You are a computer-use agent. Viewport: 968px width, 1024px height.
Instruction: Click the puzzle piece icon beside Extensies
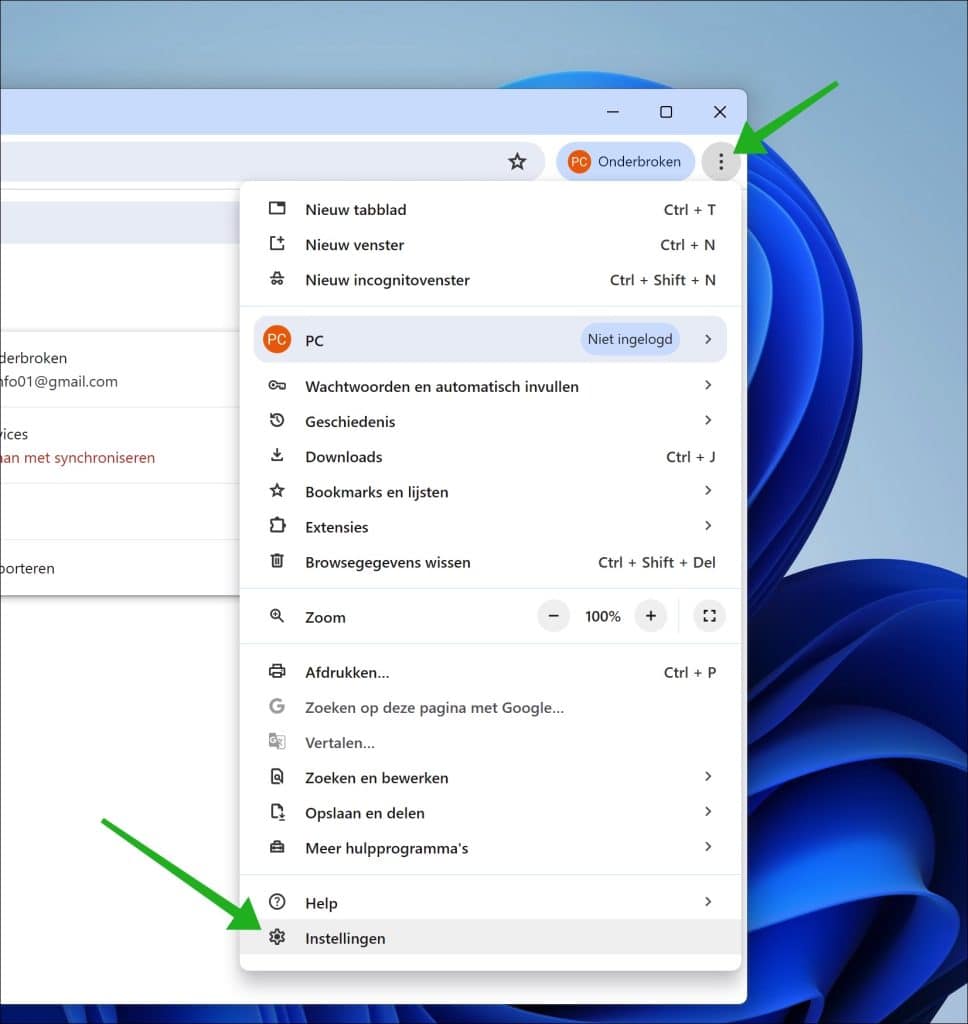point(277,526)
